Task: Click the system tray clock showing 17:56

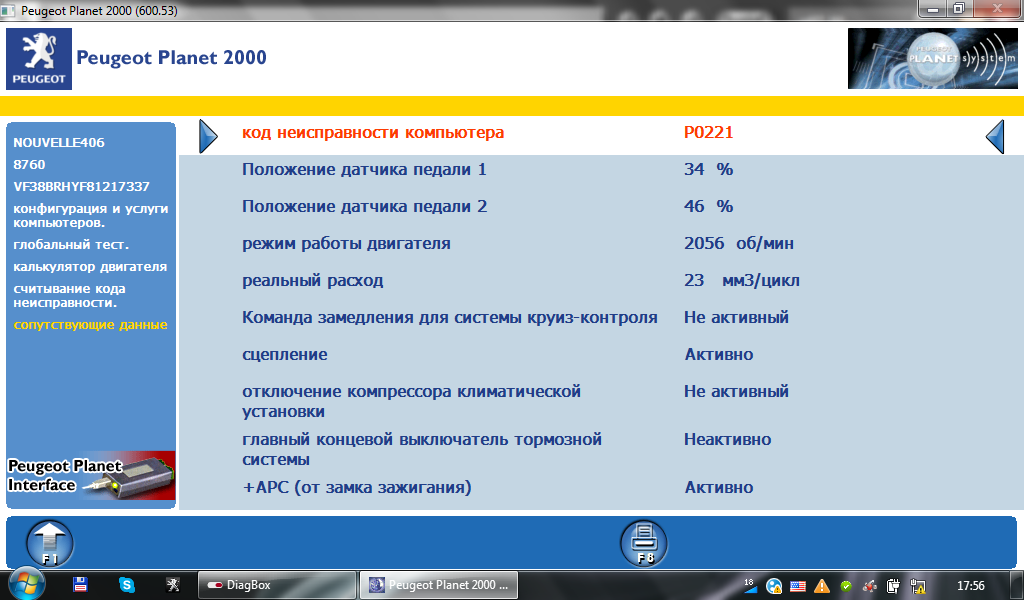Action: [x=971, y=585]
